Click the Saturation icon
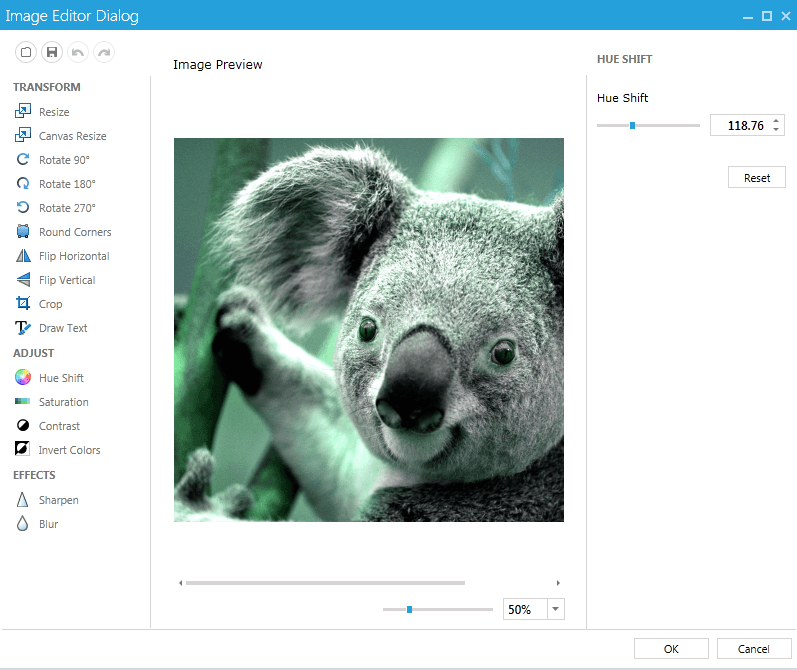Viewport: 797px width, 670px height. [x=23, y=402]
